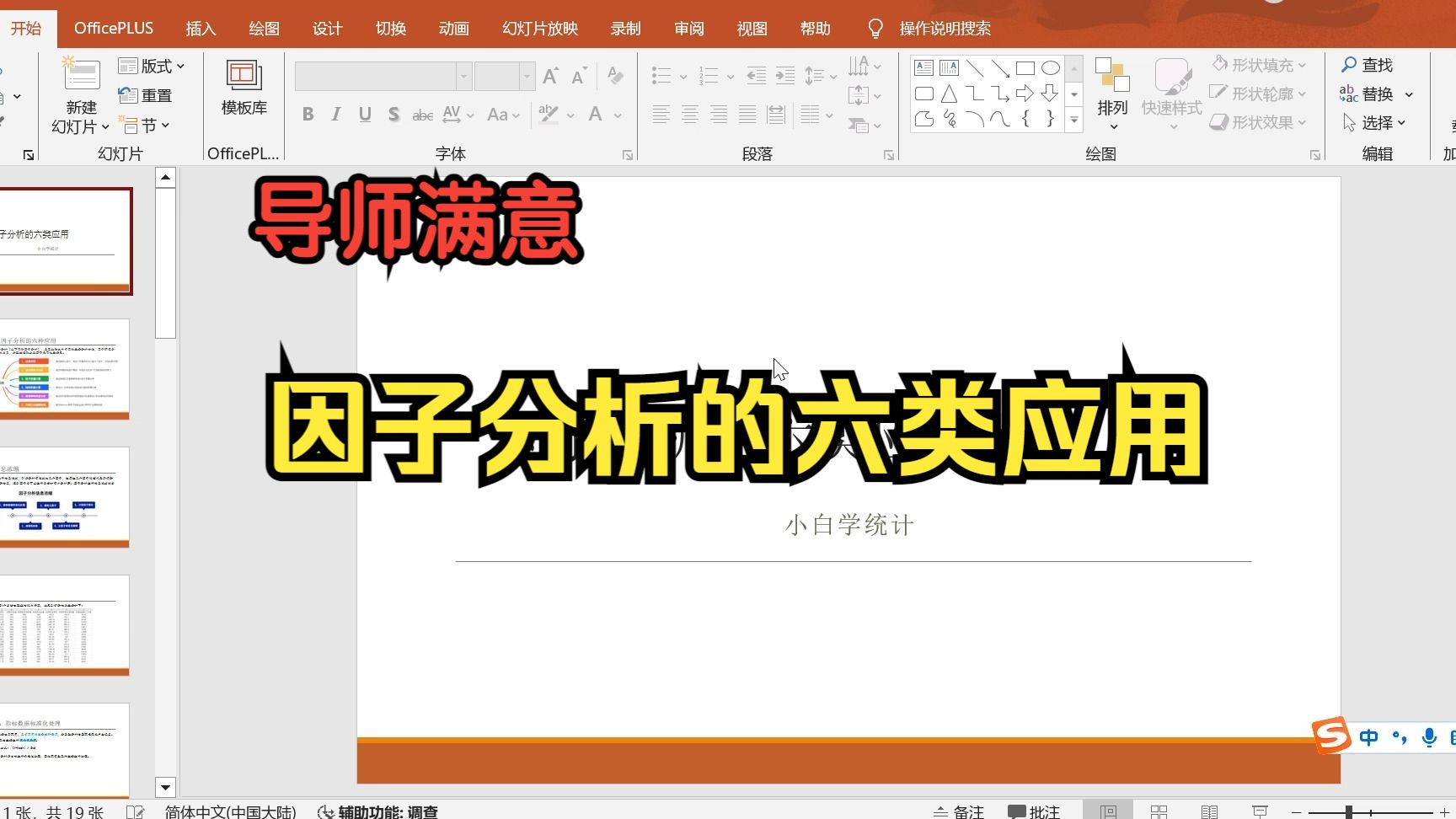Switch to the Slide Show (幻灯片放映) tab
This screenshot has width=1456, height=819.
tap(539, 28)
